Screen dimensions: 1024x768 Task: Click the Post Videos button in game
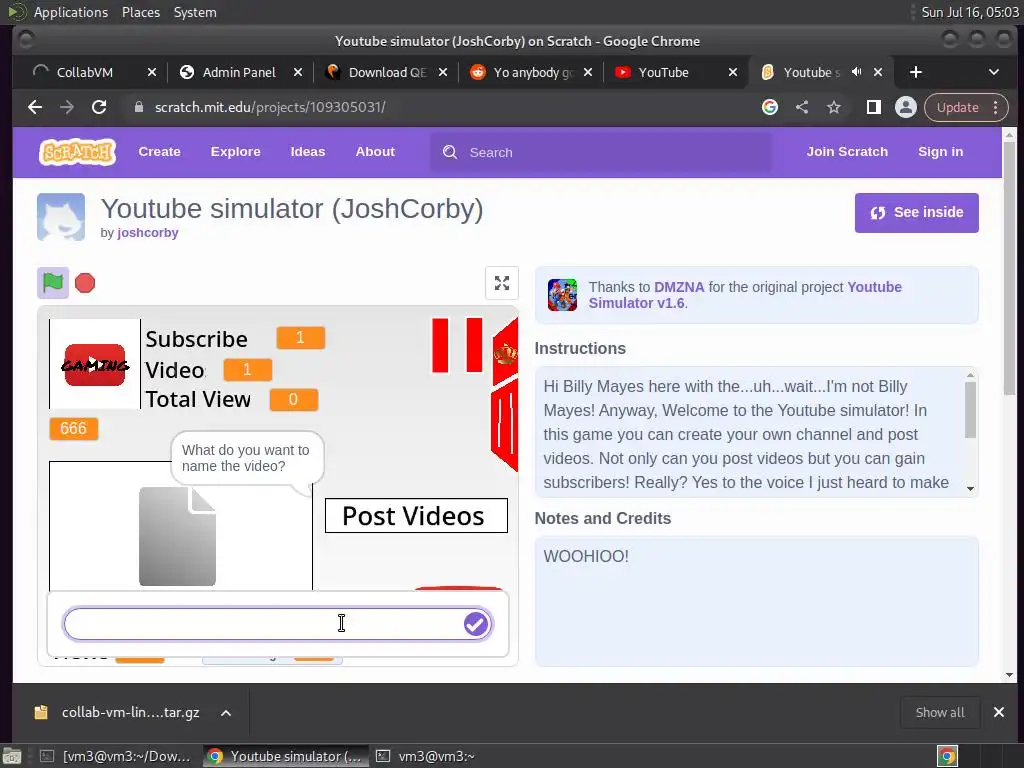(416, 516)
